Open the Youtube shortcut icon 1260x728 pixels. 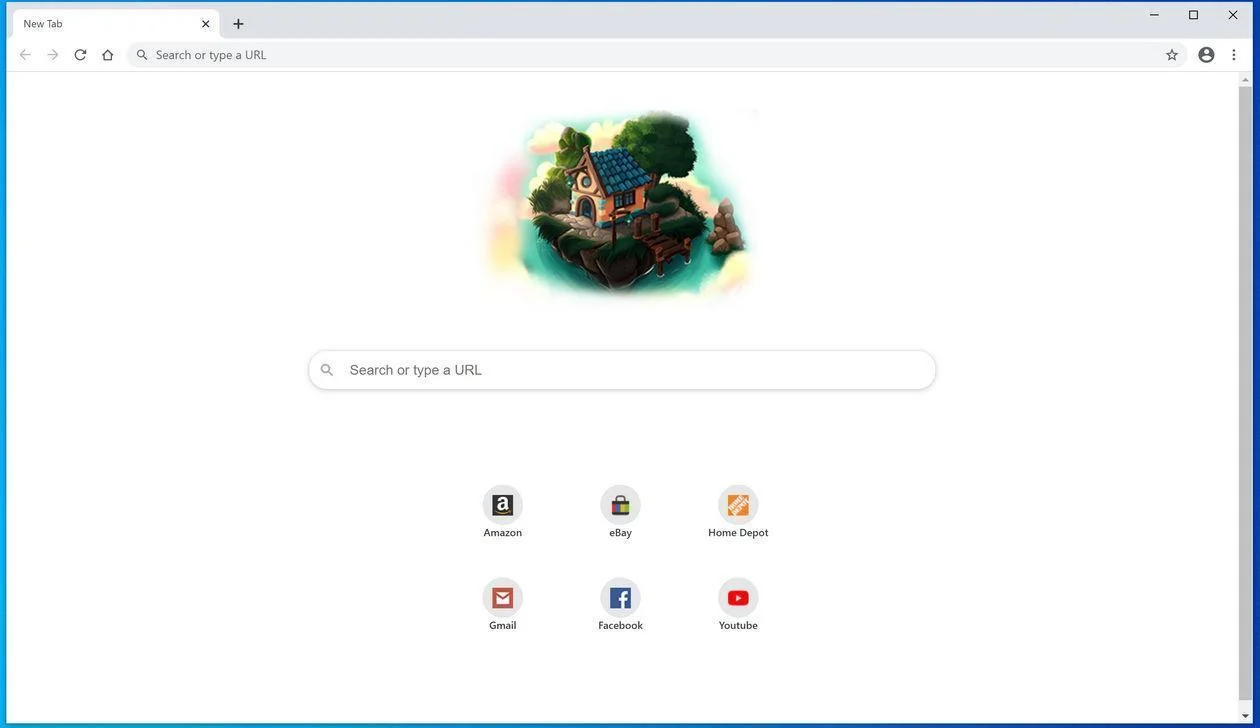point(738,598)
